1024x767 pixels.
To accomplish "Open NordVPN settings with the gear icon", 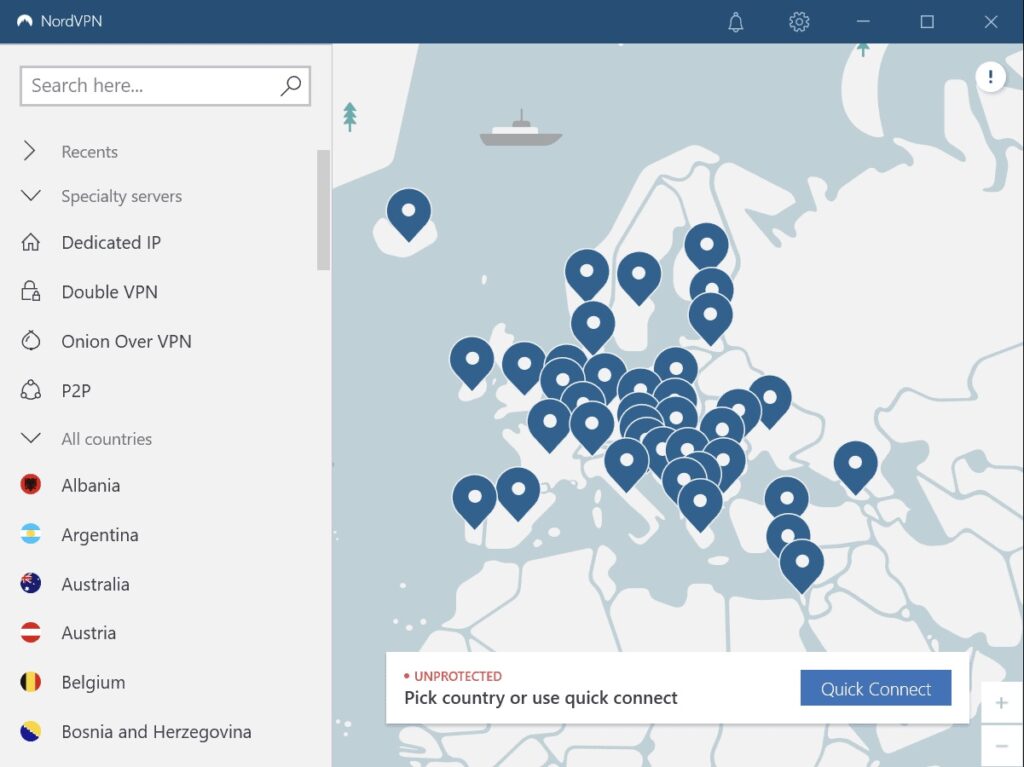I will pos(799,21).
